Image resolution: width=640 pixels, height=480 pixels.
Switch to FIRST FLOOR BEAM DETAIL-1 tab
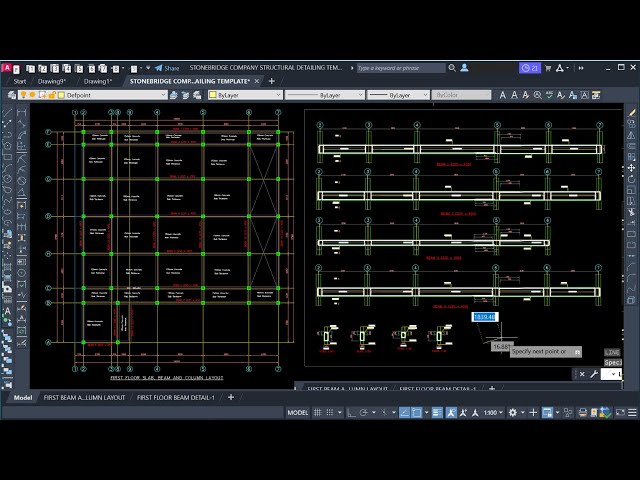tap(176, 398)
